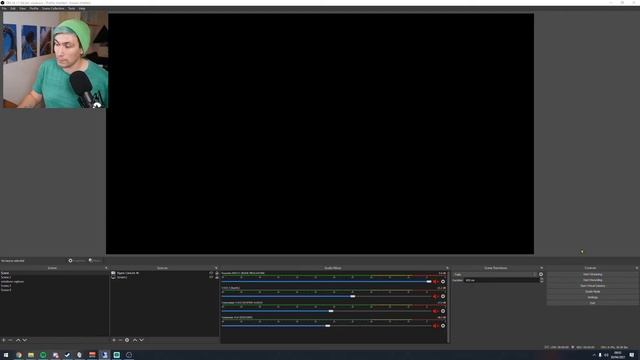640x360 pixels.
Task: Move the selected scene up
Action: click(18, 340)
